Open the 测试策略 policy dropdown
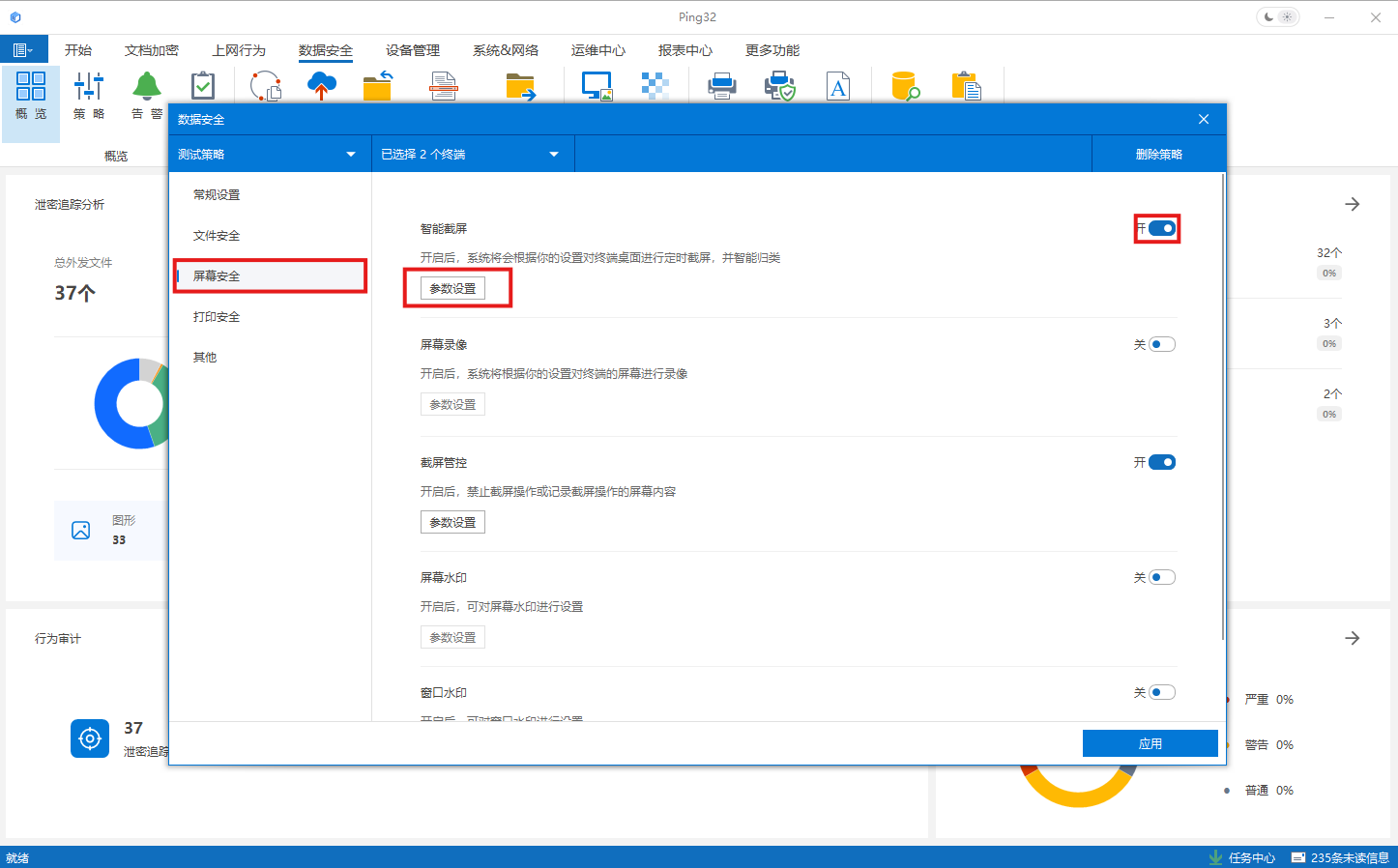 point(269,153)
